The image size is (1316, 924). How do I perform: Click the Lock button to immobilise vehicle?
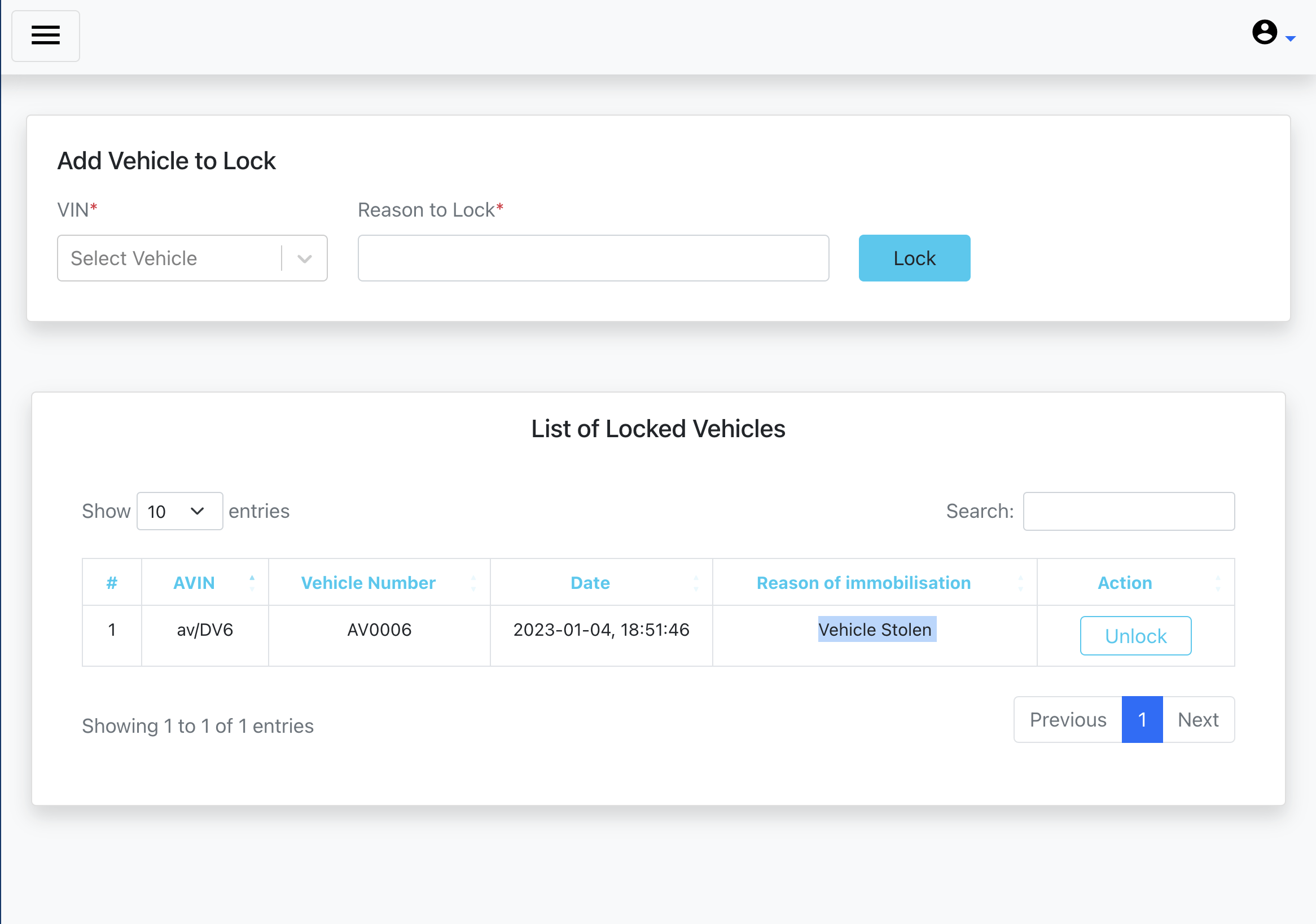pos(914,258)
